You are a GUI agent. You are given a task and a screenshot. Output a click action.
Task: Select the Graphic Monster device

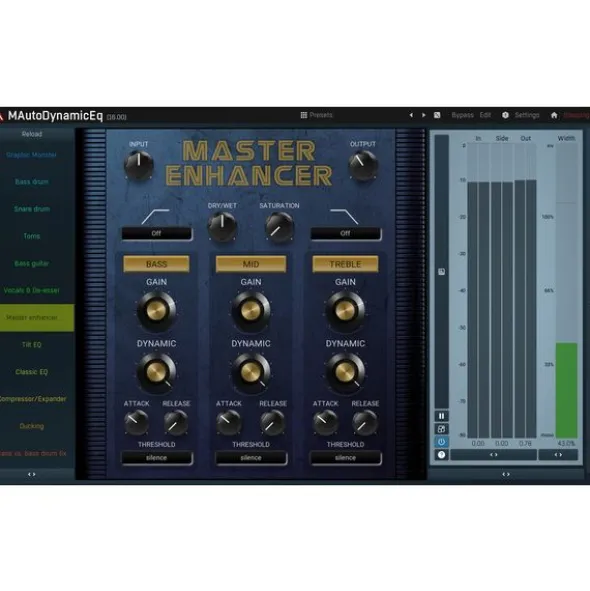(x=32, y=155)
